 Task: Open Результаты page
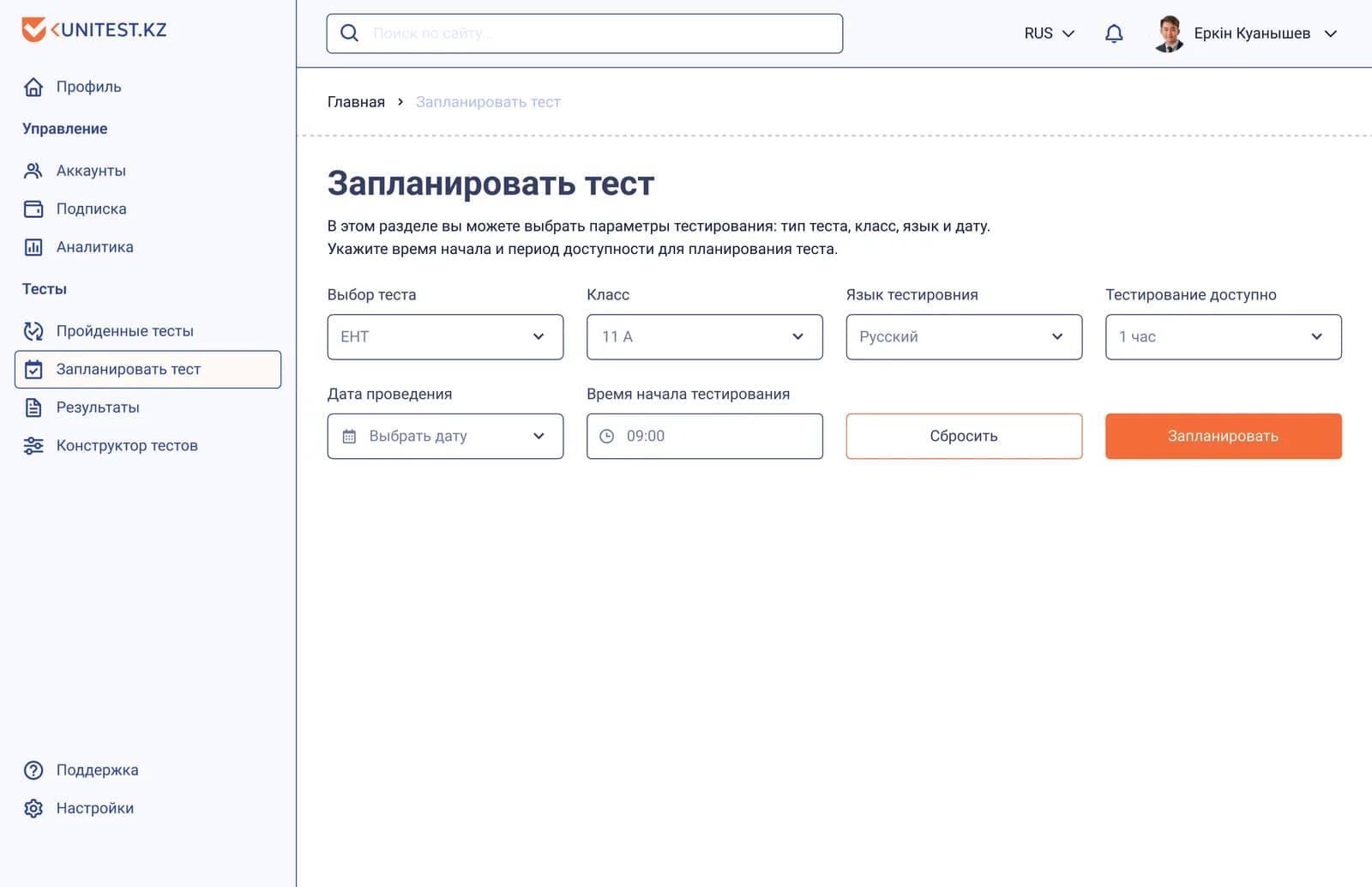(98, 407)
